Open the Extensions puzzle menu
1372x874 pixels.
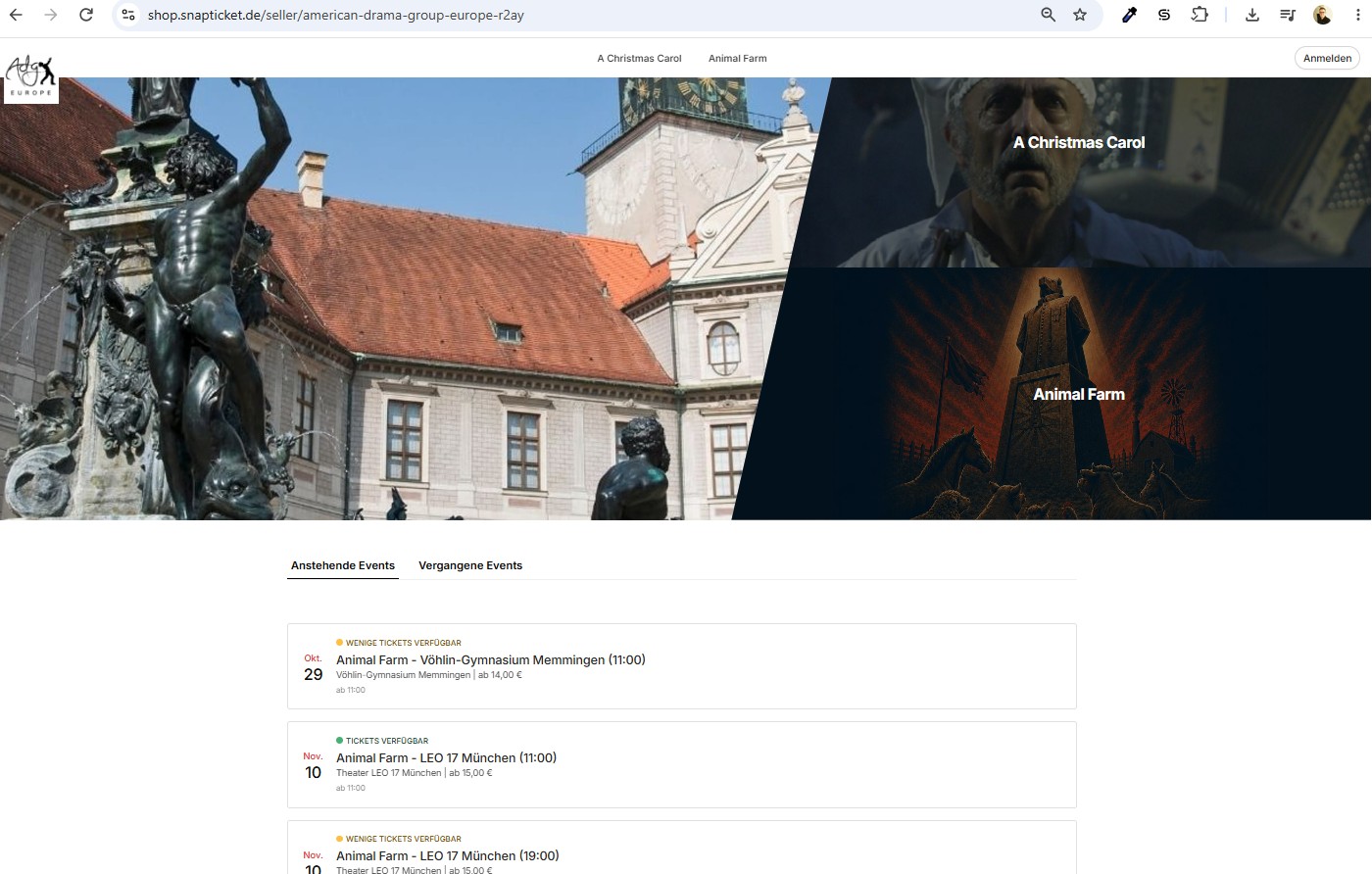point(1200,15)
